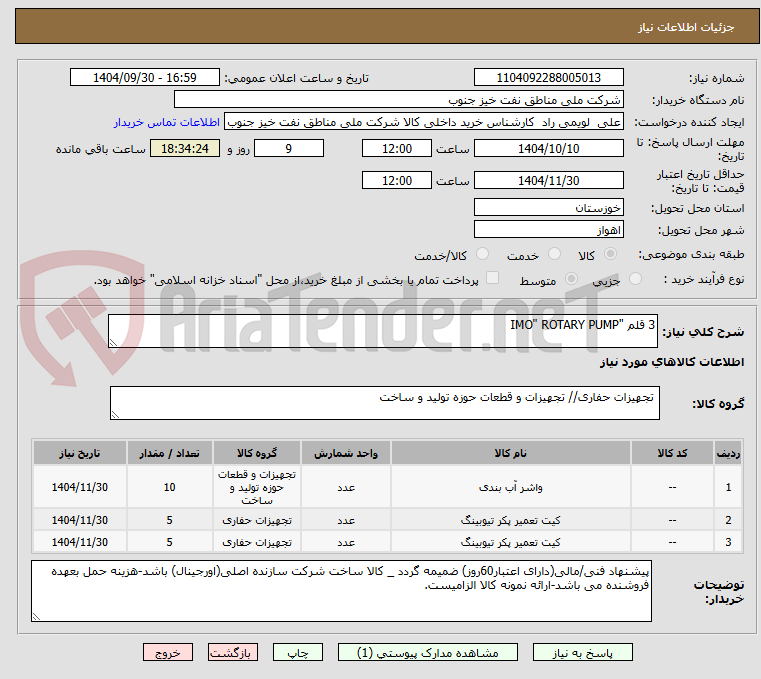The width and height of the screenshot is (761, 679).
Task: Click the چاپ print button
Action: tap(298, 653)
